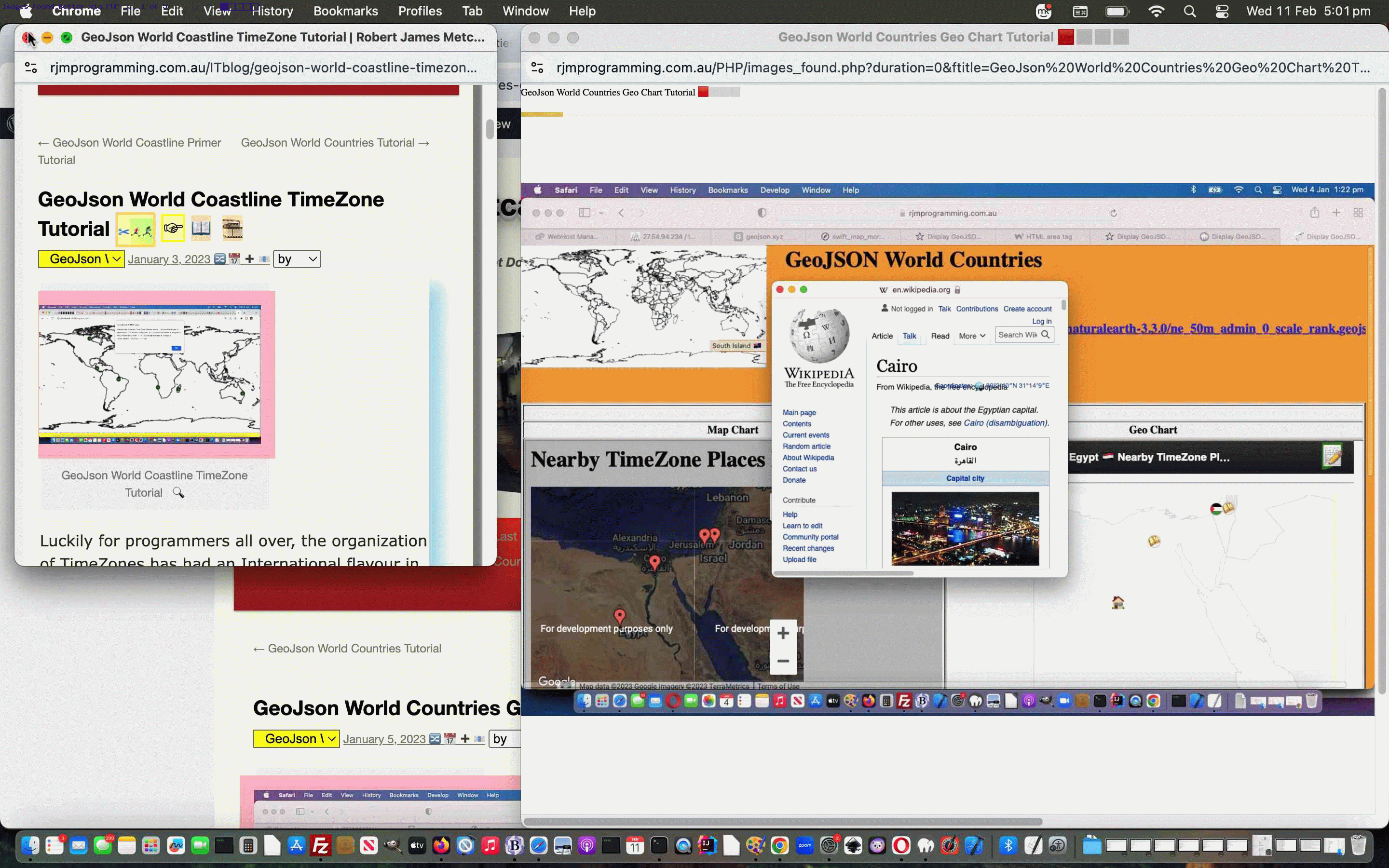Open site info icon in rjmprogramming images_found address bar
This screenshot has height=868, width=1389.
(537, 68)
